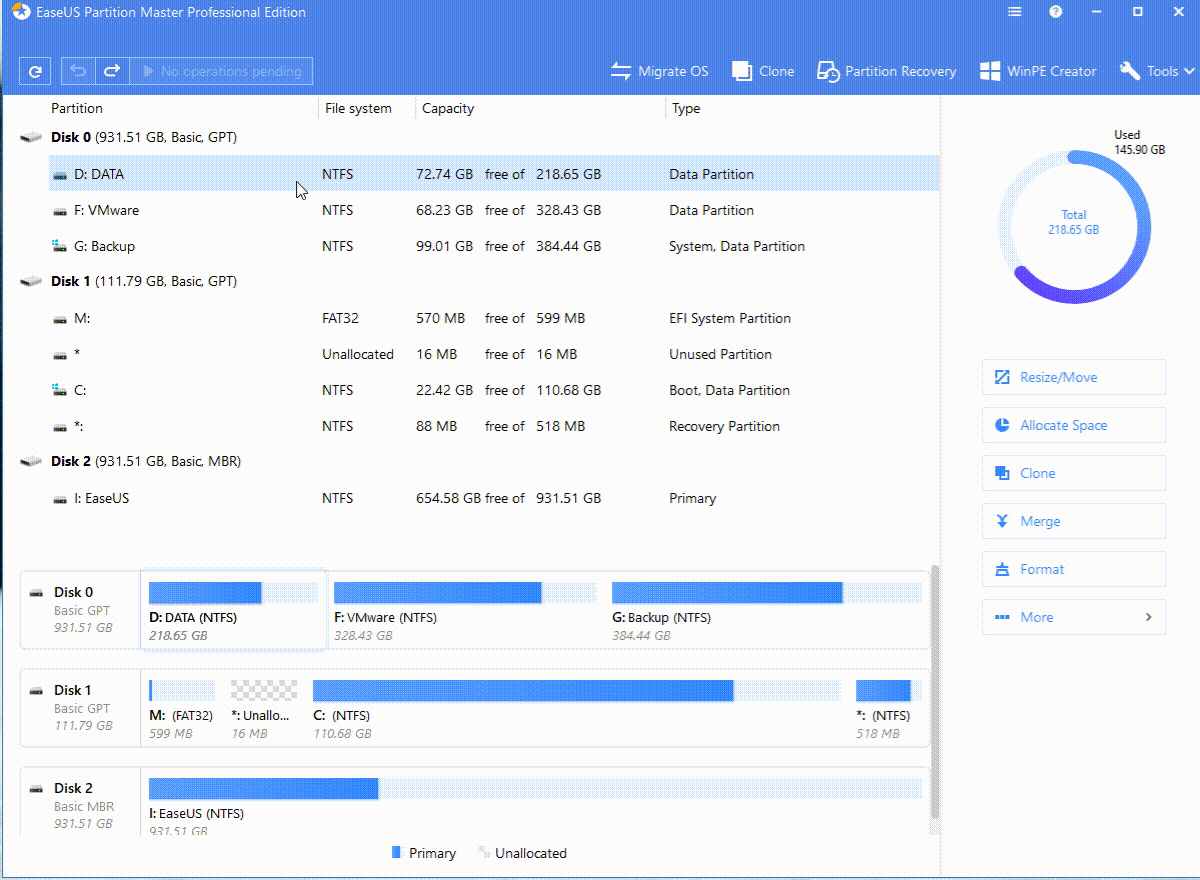Launch the Partition Recovery tool
Image resolution: width=1200 pixels, height=880 pixels.
click(x=887, y=71)
